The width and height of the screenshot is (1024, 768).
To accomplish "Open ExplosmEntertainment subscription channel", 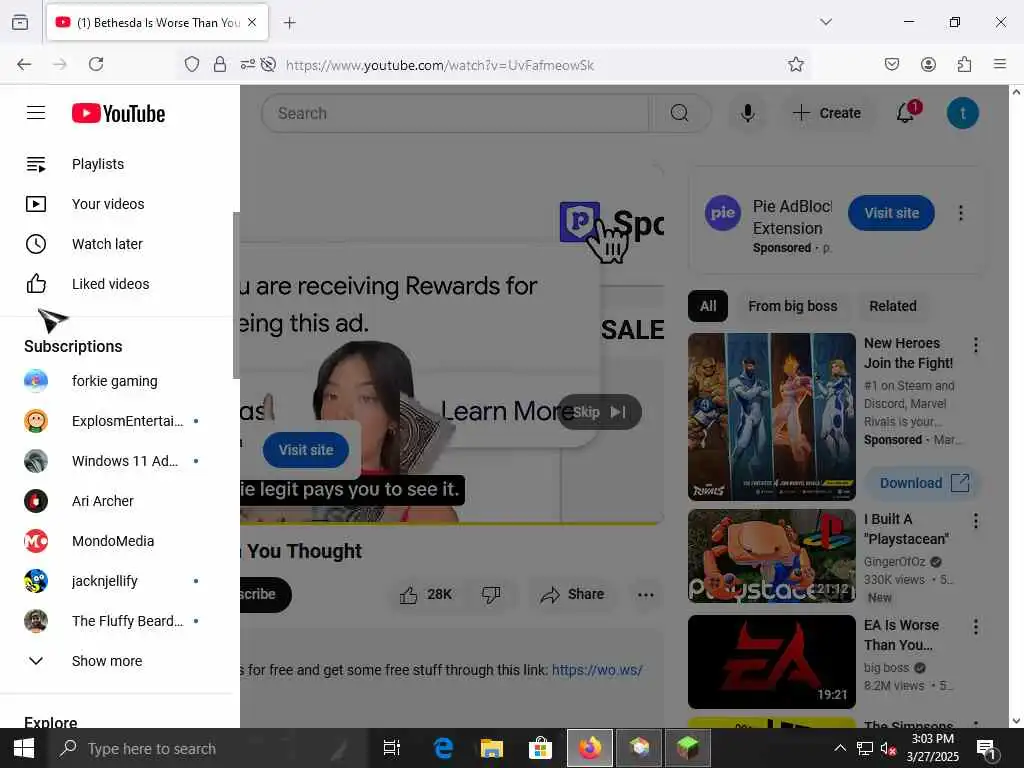I will tap(118, 421).
